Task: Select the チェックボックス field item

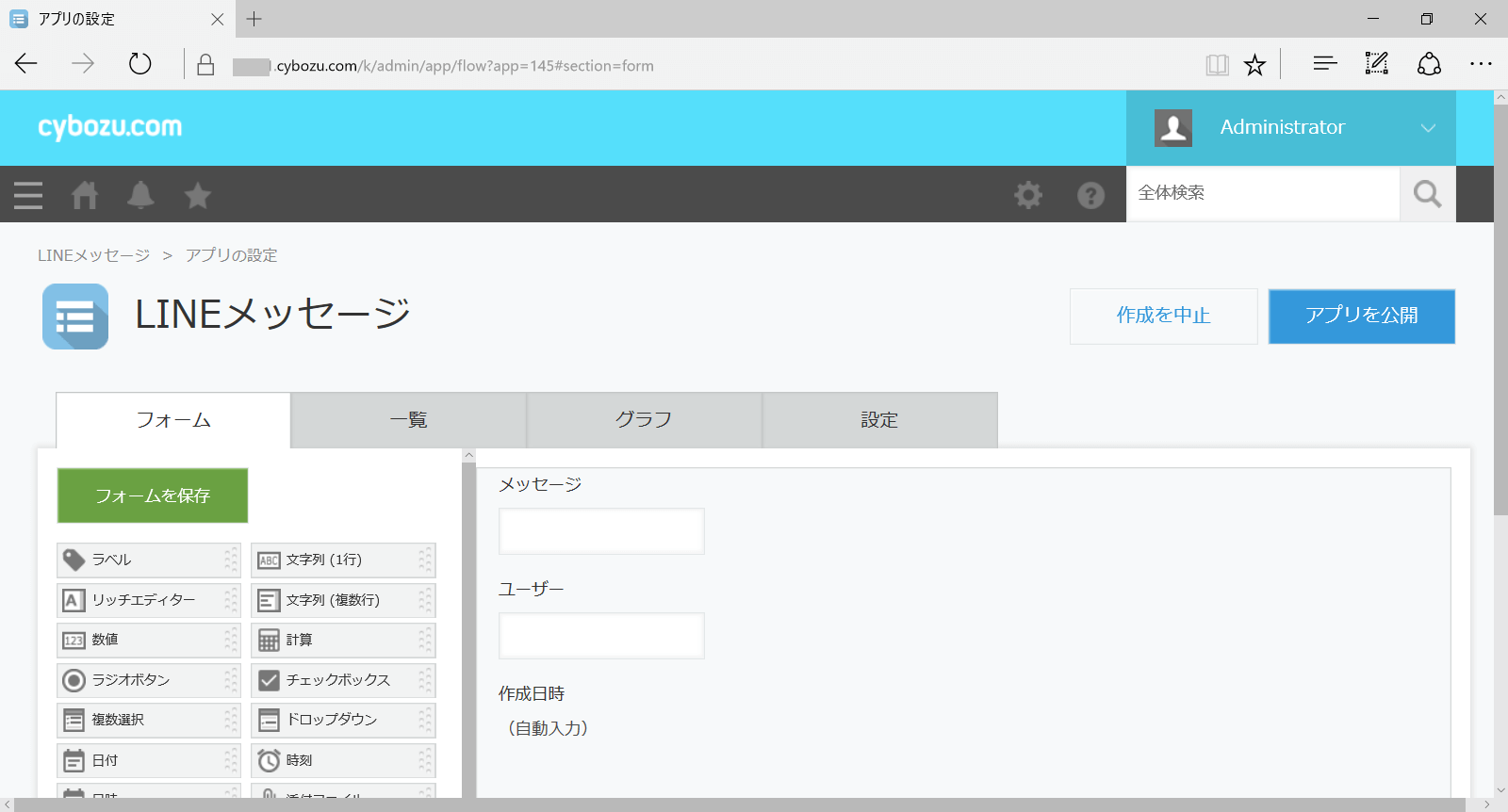Action: 343,680
